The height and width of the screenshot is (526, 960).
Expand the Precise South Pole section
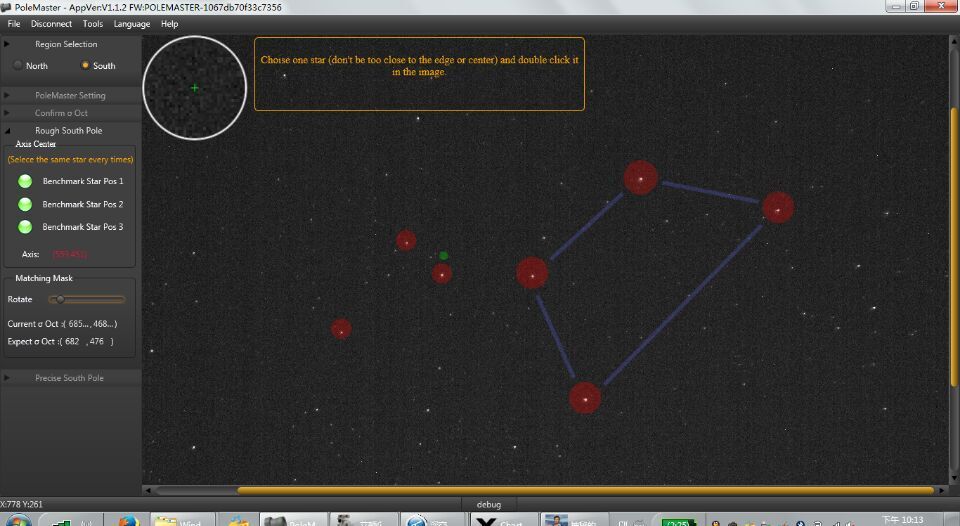click(70, 378)
